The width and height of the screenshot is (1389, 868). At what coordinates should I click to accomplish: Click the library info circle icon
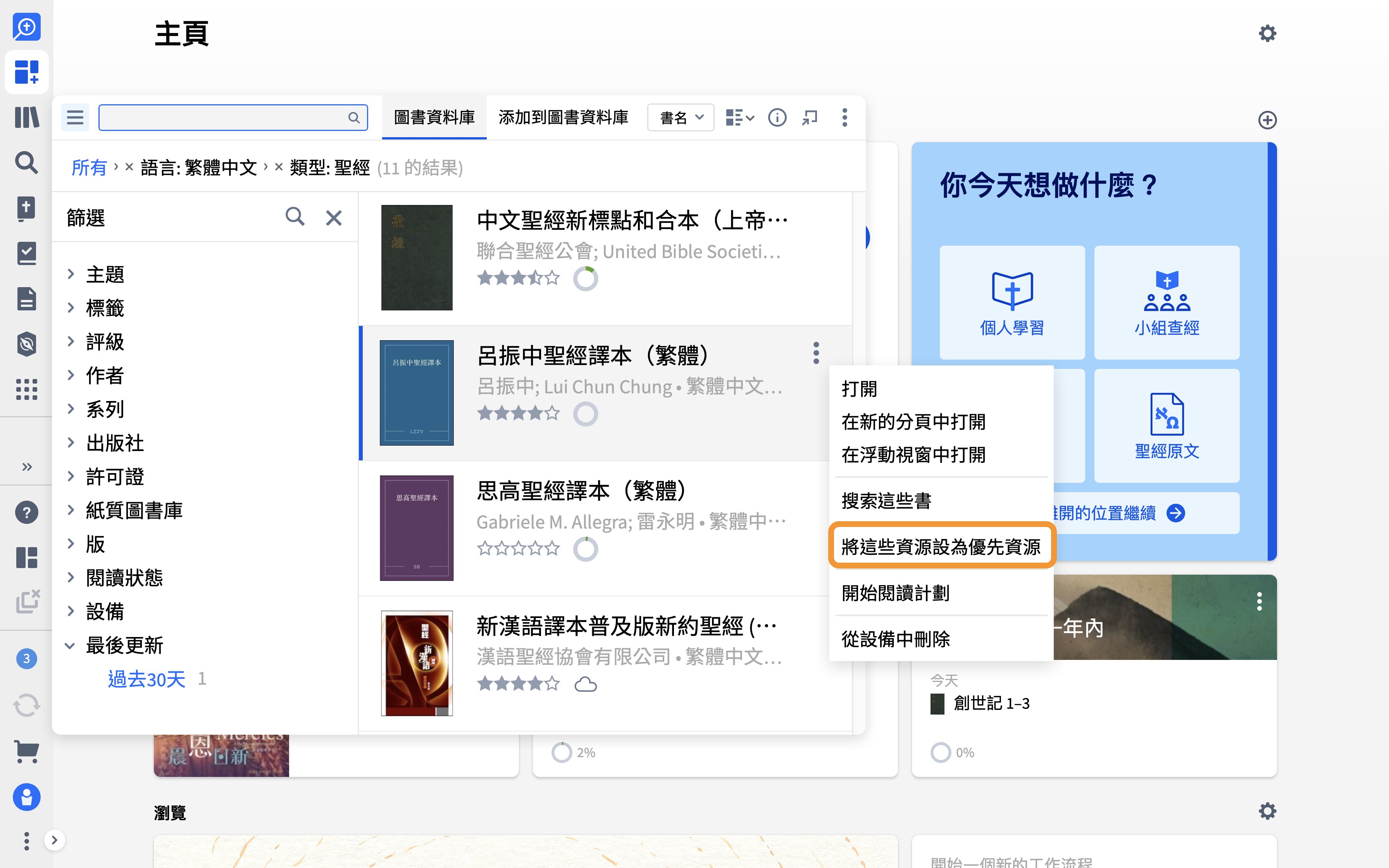point(777,118)
